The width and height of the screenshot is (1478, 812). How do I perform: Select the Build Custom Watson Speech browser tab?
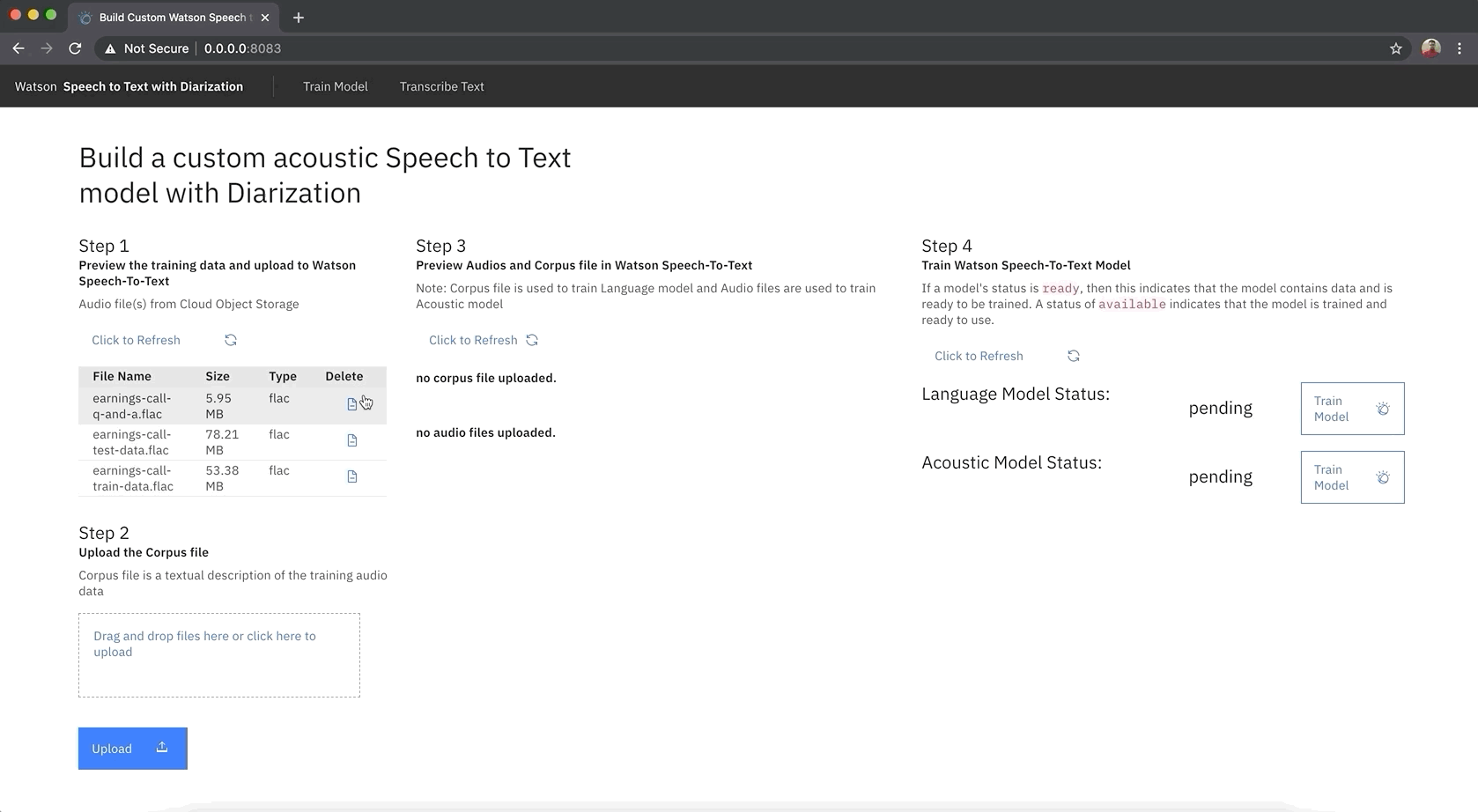tap(172, 18)
